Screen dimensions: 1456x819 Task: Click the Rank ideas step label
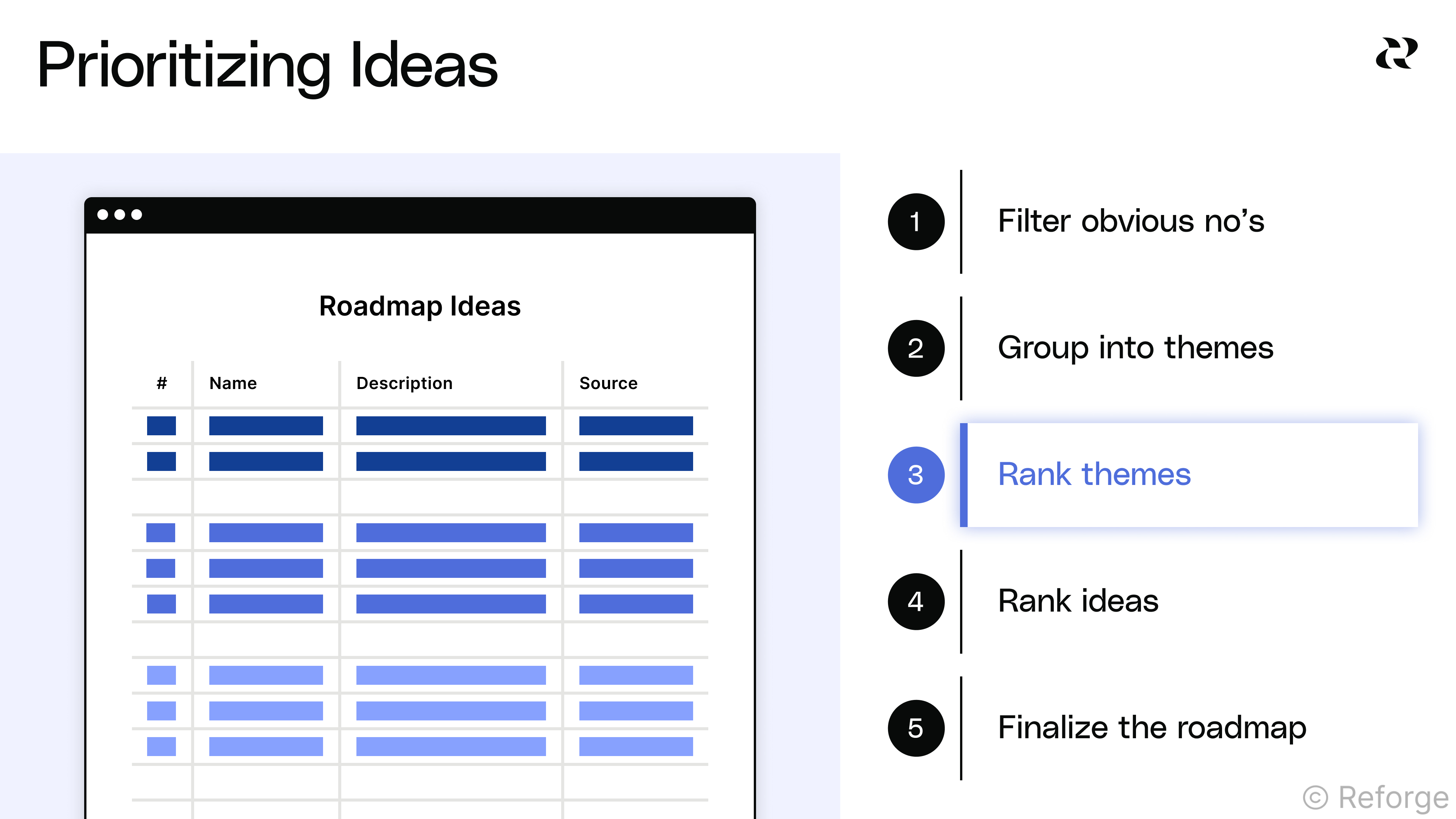click(x=1078, y=601)
